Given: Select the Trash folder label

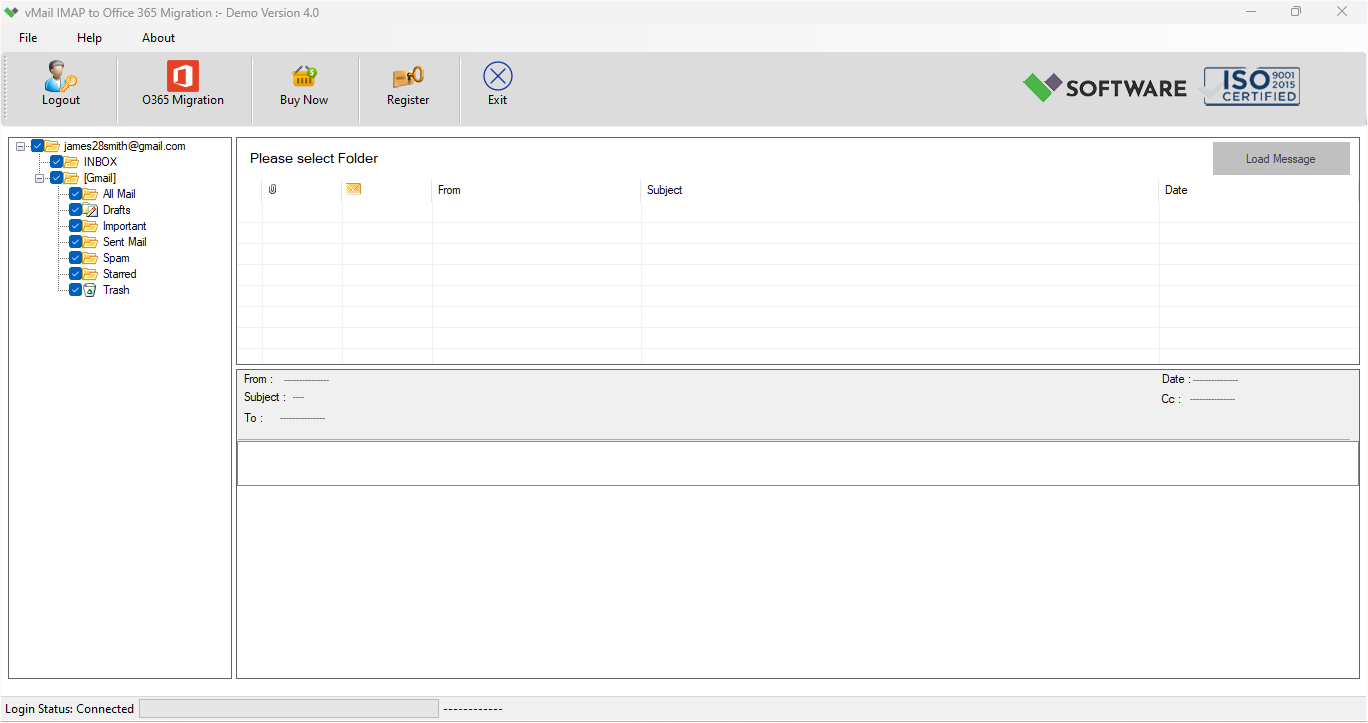Looking at the screenshot, I should 116,290.
